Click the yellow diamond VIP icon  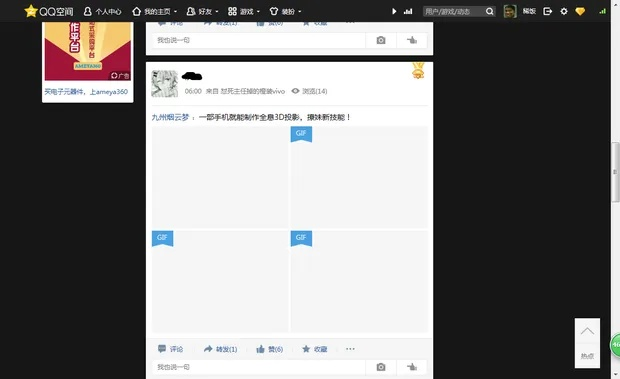coord(580,11)
